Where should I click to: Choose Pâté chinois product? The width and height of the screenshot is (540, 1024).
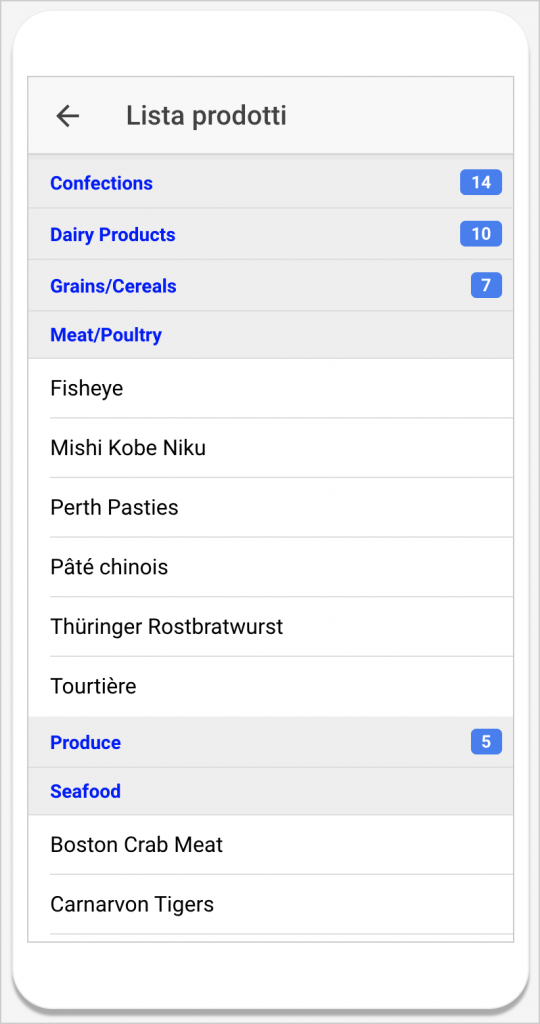(270, 567)
